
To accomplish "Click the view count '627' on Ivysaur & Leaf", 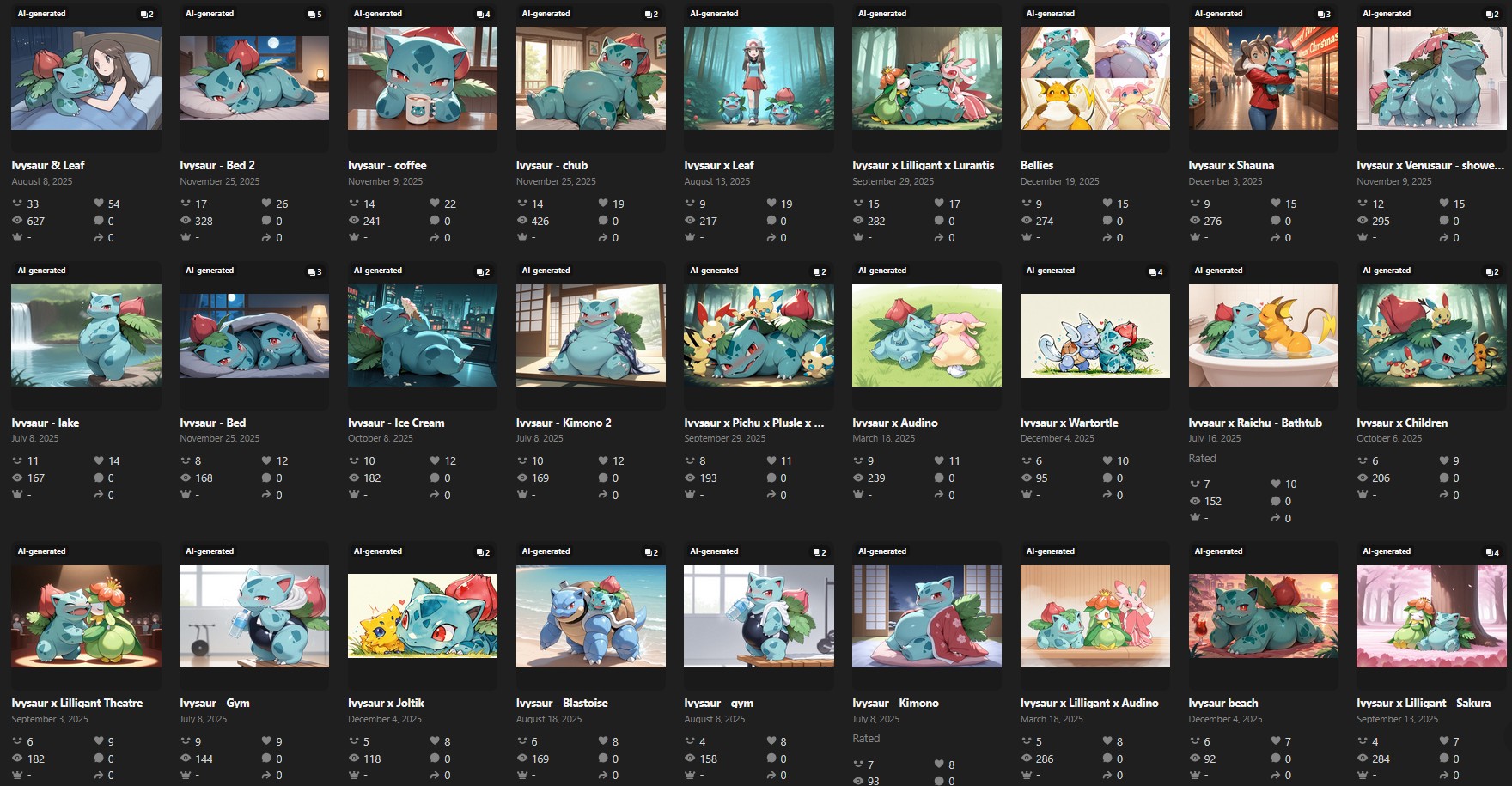I will point(35,221).
